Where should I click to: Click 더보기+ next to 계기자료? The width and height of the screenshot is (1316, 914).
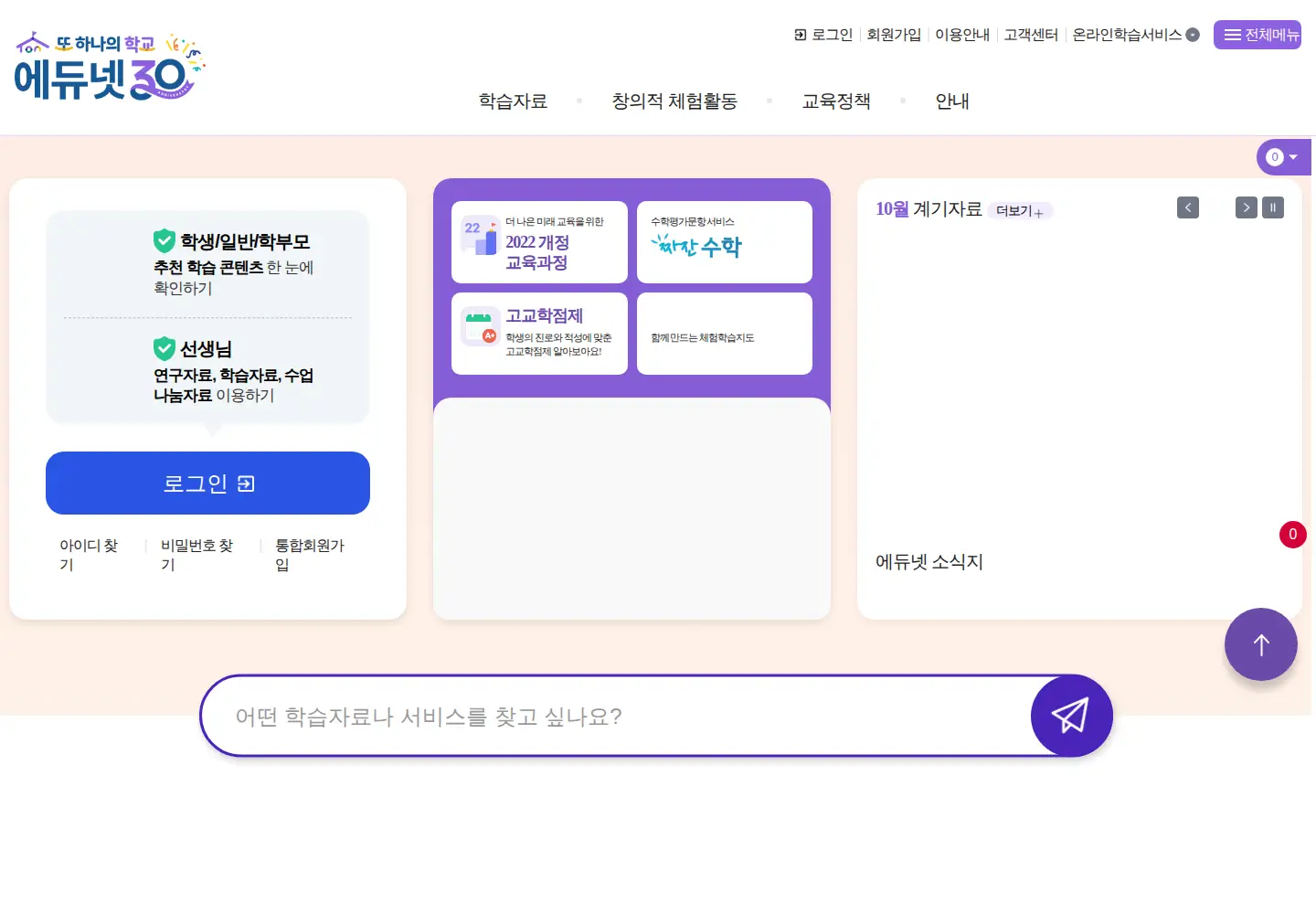pyautogui.click(x=1019, y=211)
